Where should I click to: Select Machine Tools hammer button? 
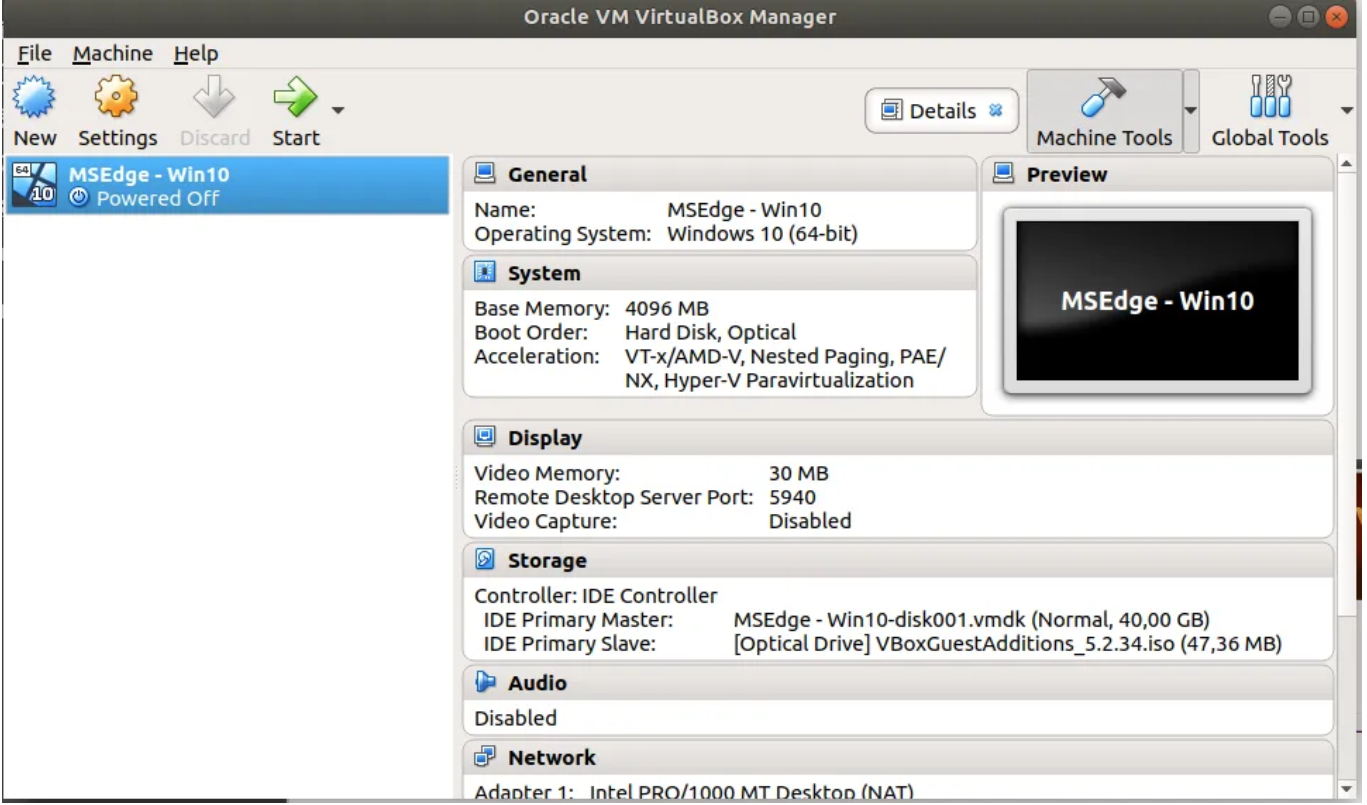coord(1104,111)
